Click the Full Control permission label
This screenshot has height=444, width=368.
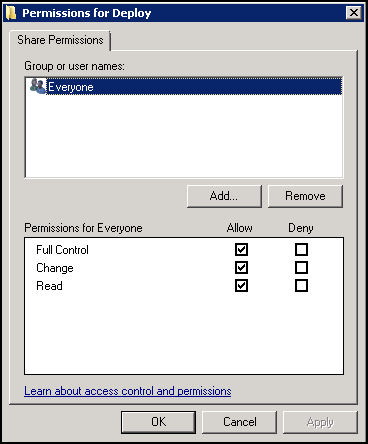[62, 250]
